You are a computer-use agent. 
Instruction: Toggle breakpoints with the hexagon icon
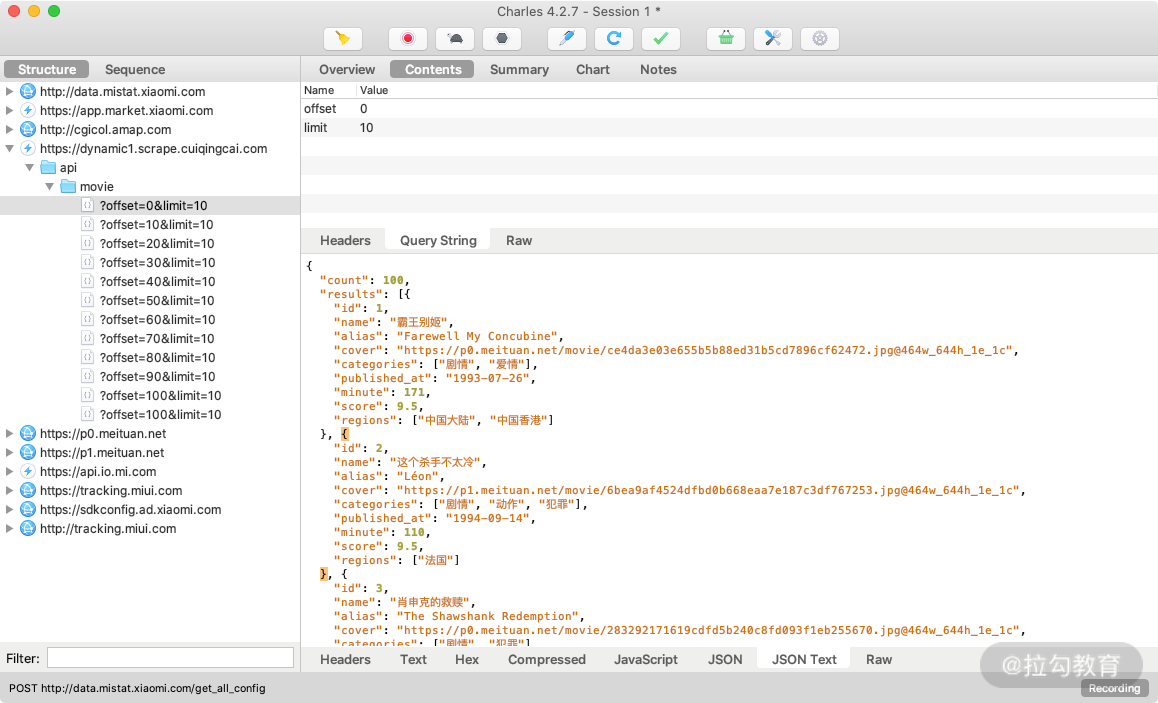[x=502, y=38]
